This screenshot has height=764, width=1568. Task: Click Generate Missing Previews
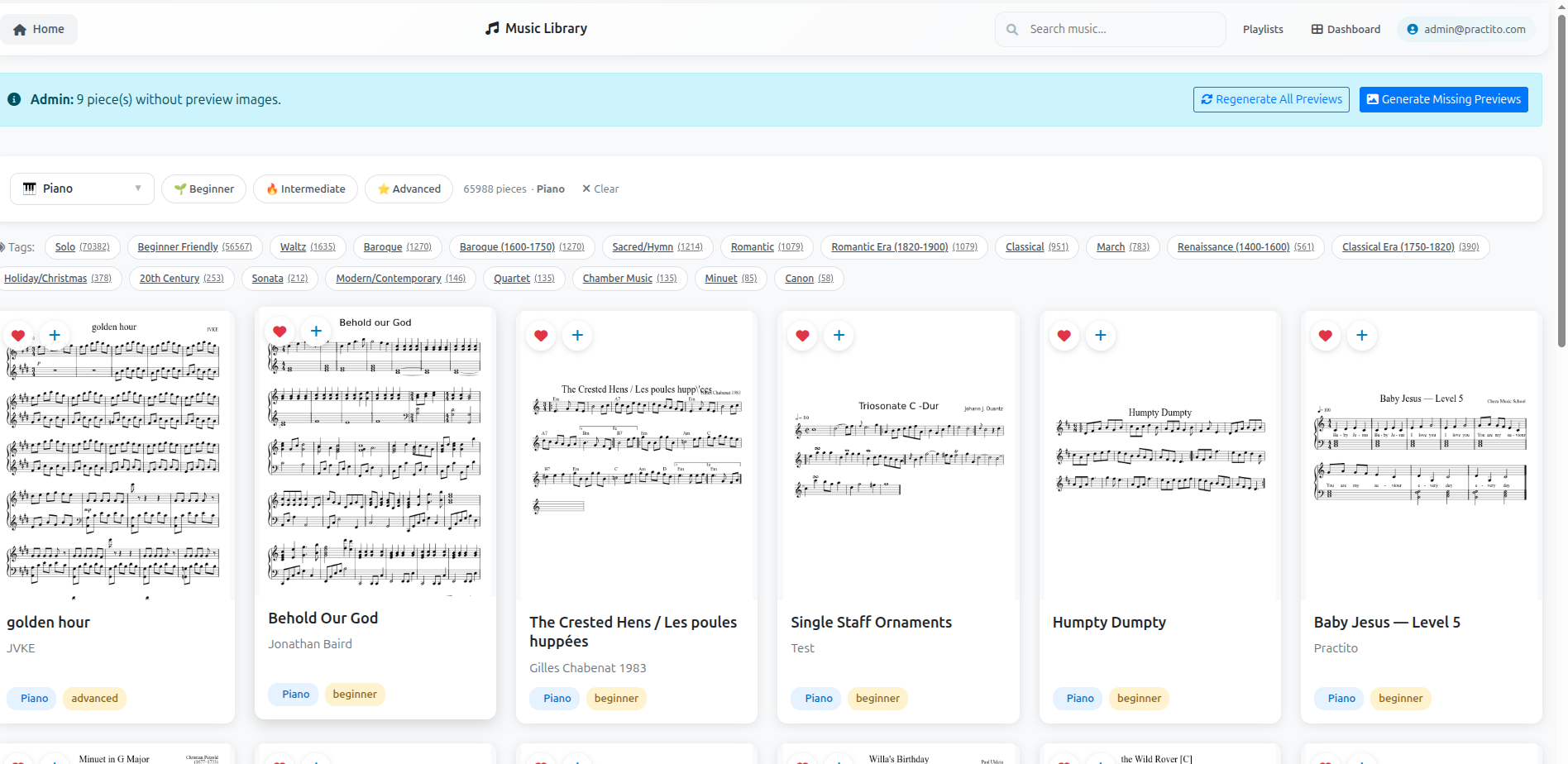1443,99
